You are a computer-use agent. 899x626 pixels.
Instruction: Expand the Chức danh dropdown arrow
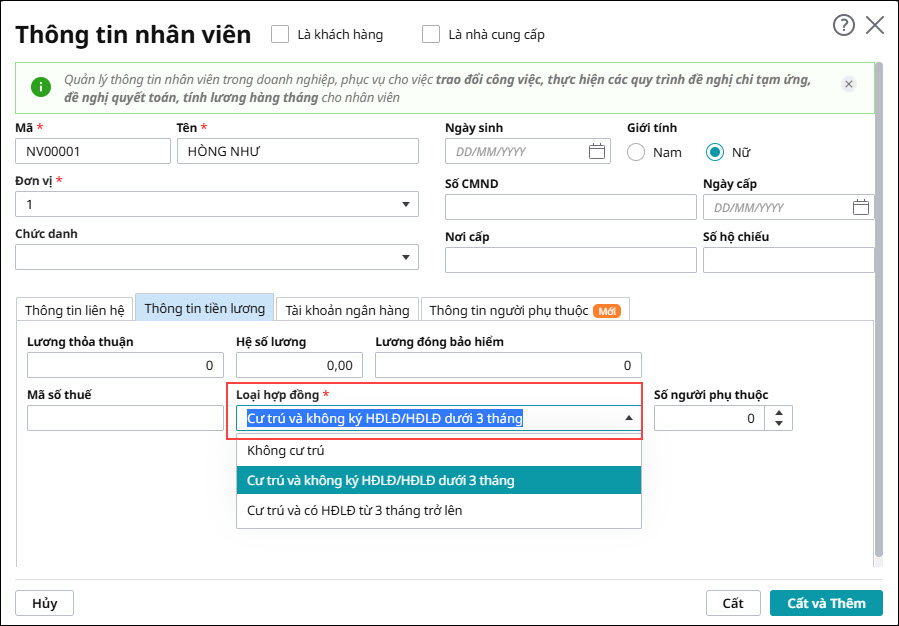406,257
